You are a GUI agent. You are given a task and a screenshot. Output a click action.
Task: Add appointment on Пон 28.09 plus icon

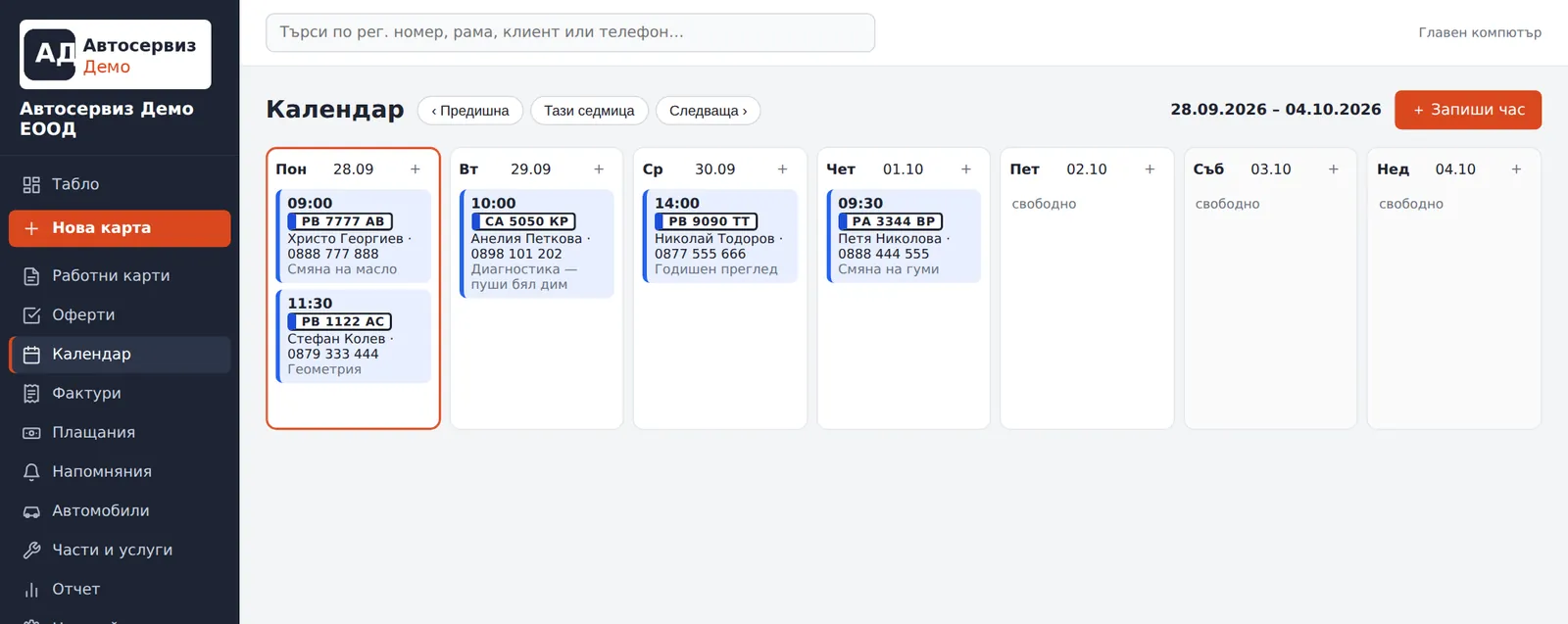pos(416,169)
